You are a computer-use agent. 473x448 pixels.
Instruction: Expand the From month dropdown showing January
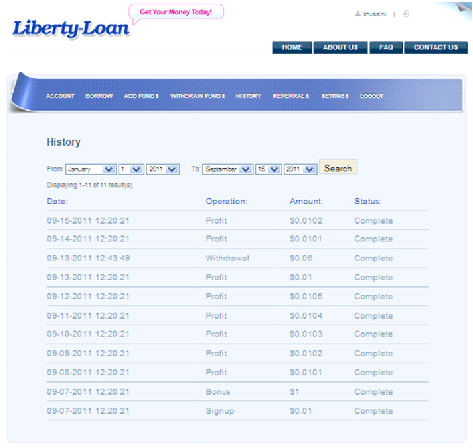click(91, 169)
